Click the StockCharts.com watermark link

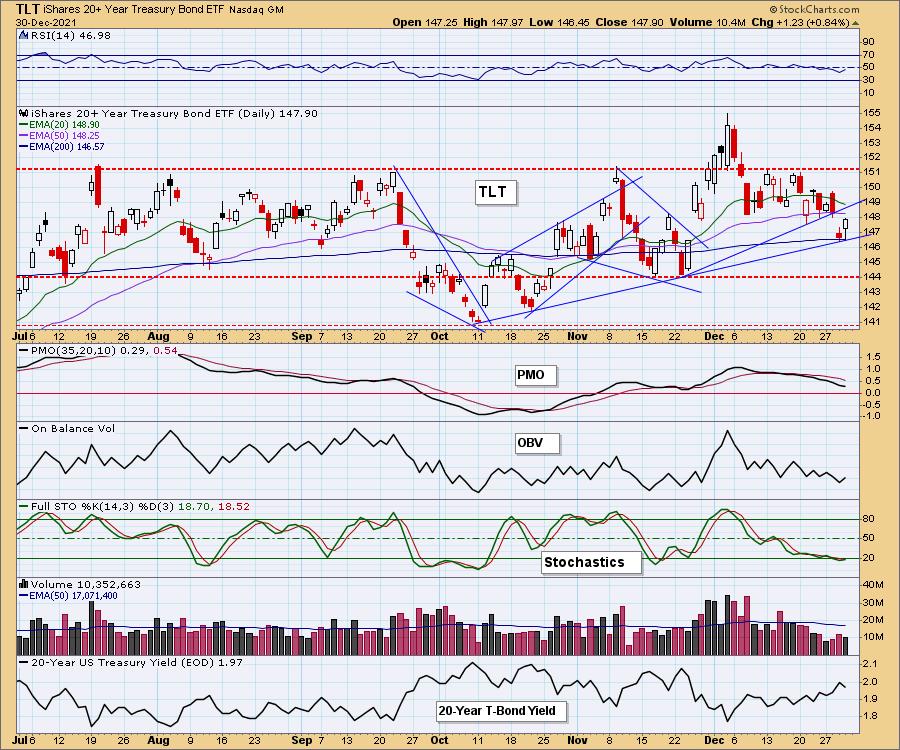pyautogui.click(x=814, y=9)
